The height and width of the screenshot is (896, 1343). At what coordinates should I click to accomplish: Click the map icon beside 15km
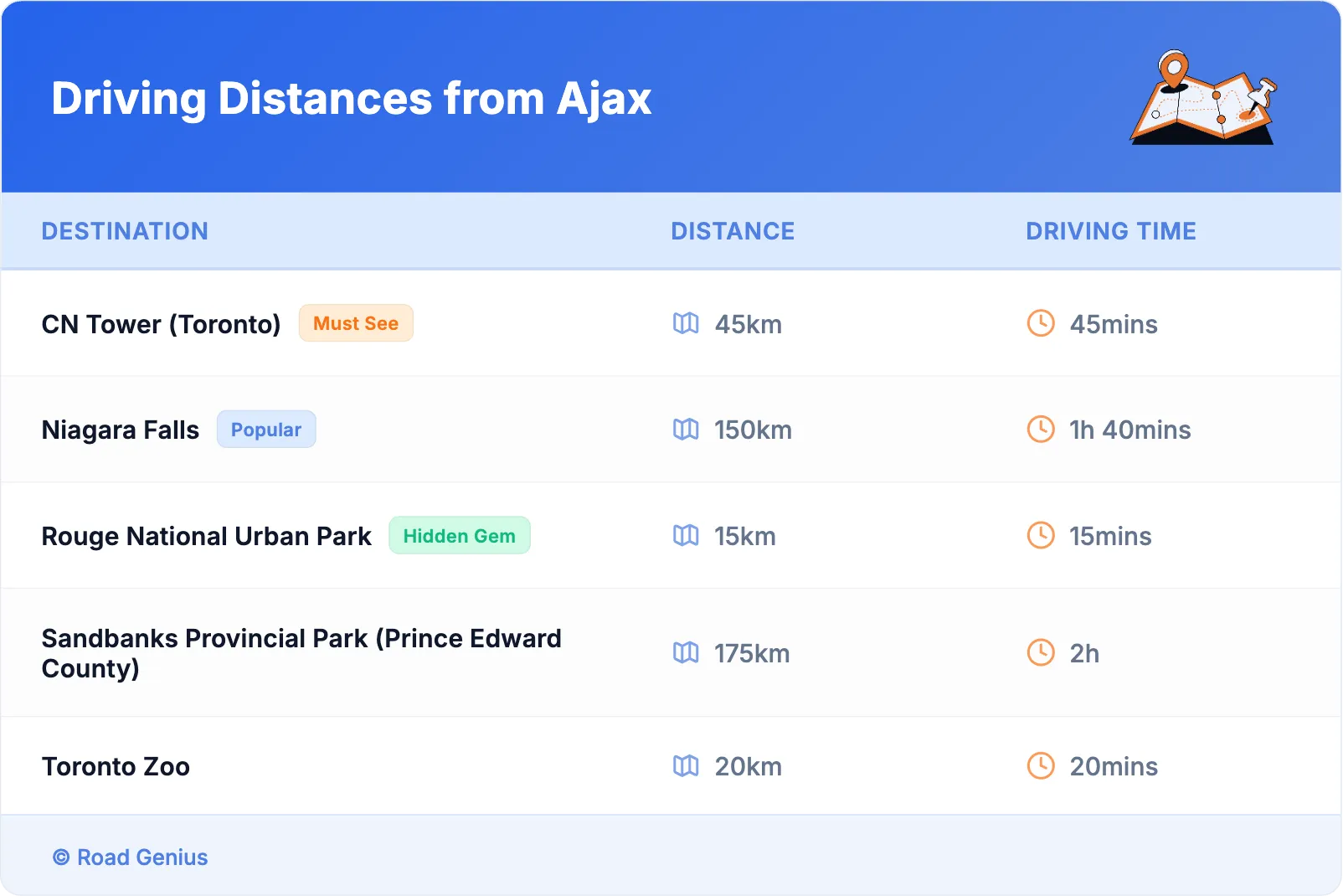(x=686, y=535)
